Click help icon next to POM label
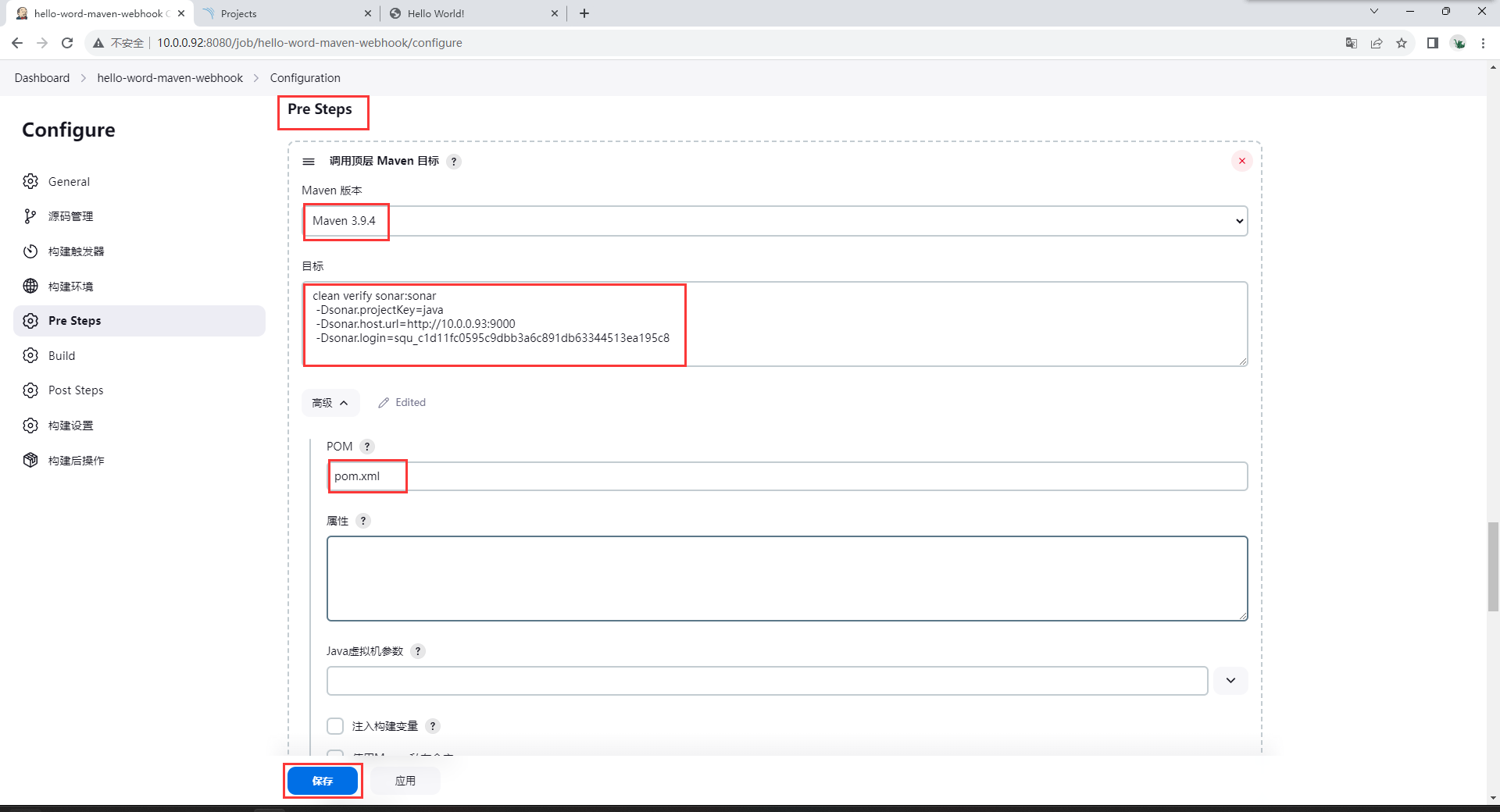1500x812 pixels. [367, 447]
